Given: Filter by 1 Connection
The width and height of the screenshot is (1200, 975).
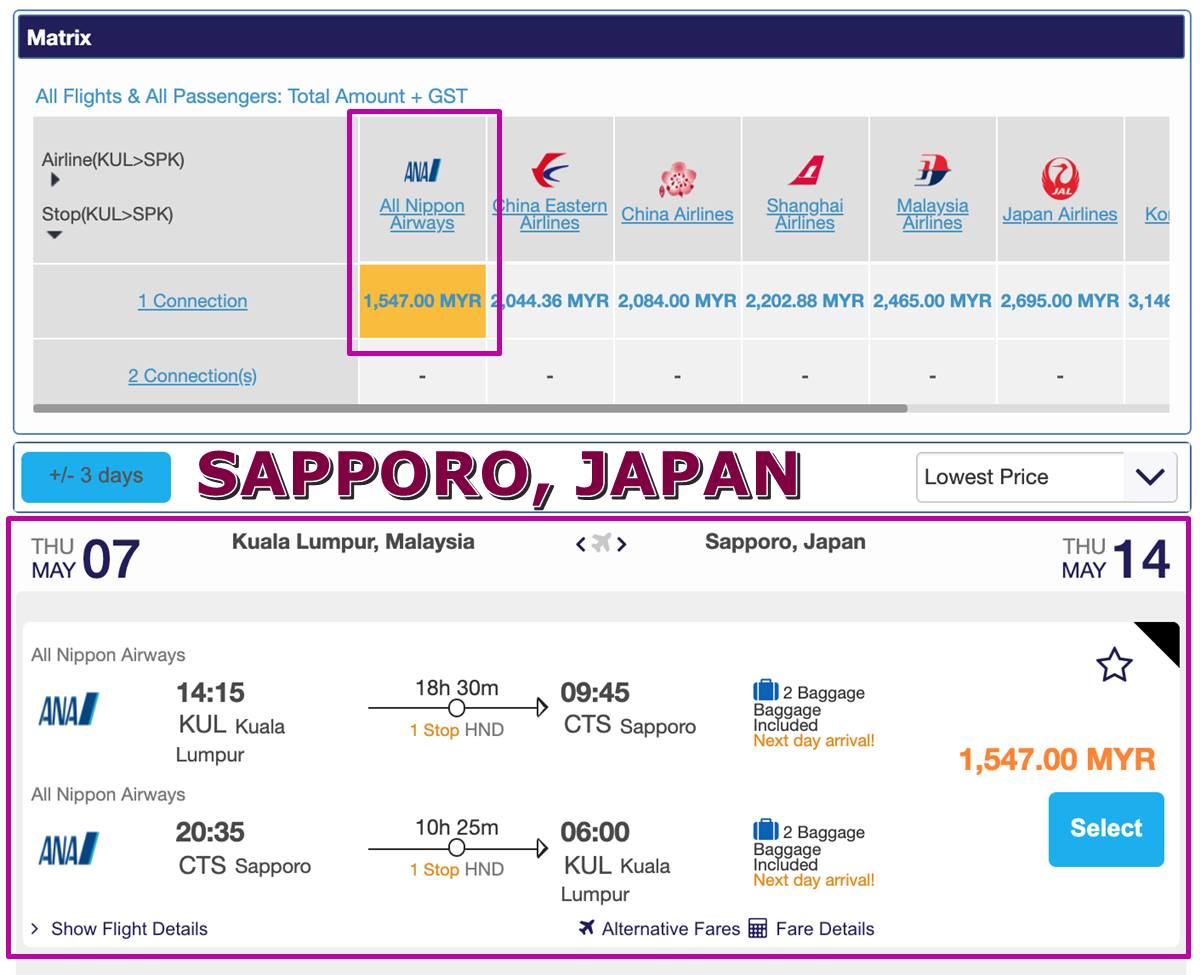Looking at the screenshot, I should pyautogui.click(x=193, y=301).
